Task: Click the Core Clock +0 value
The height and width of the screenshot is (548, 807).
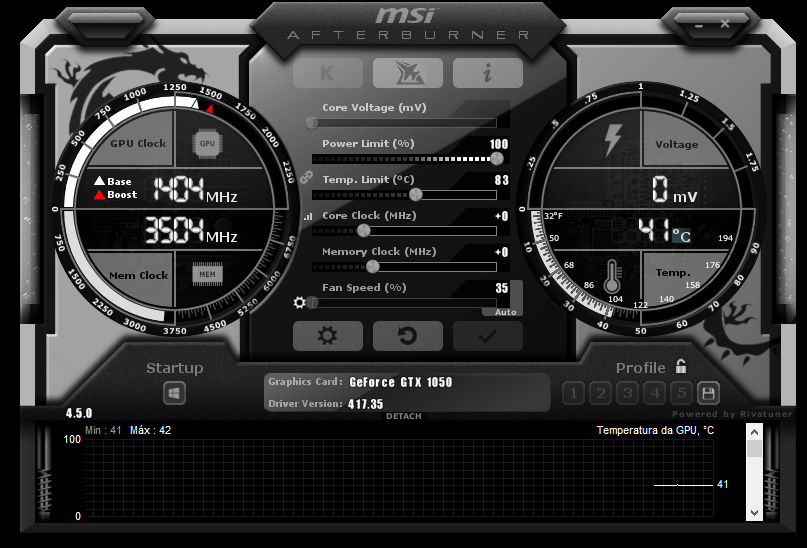Action: (x=501, y=216)
